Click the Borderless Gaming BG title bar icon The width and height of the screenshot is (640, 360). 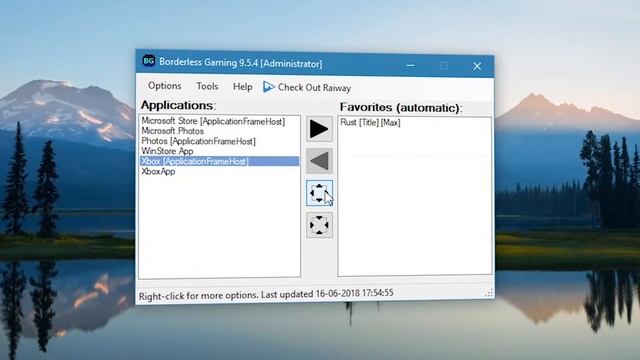tap(149, 61)
